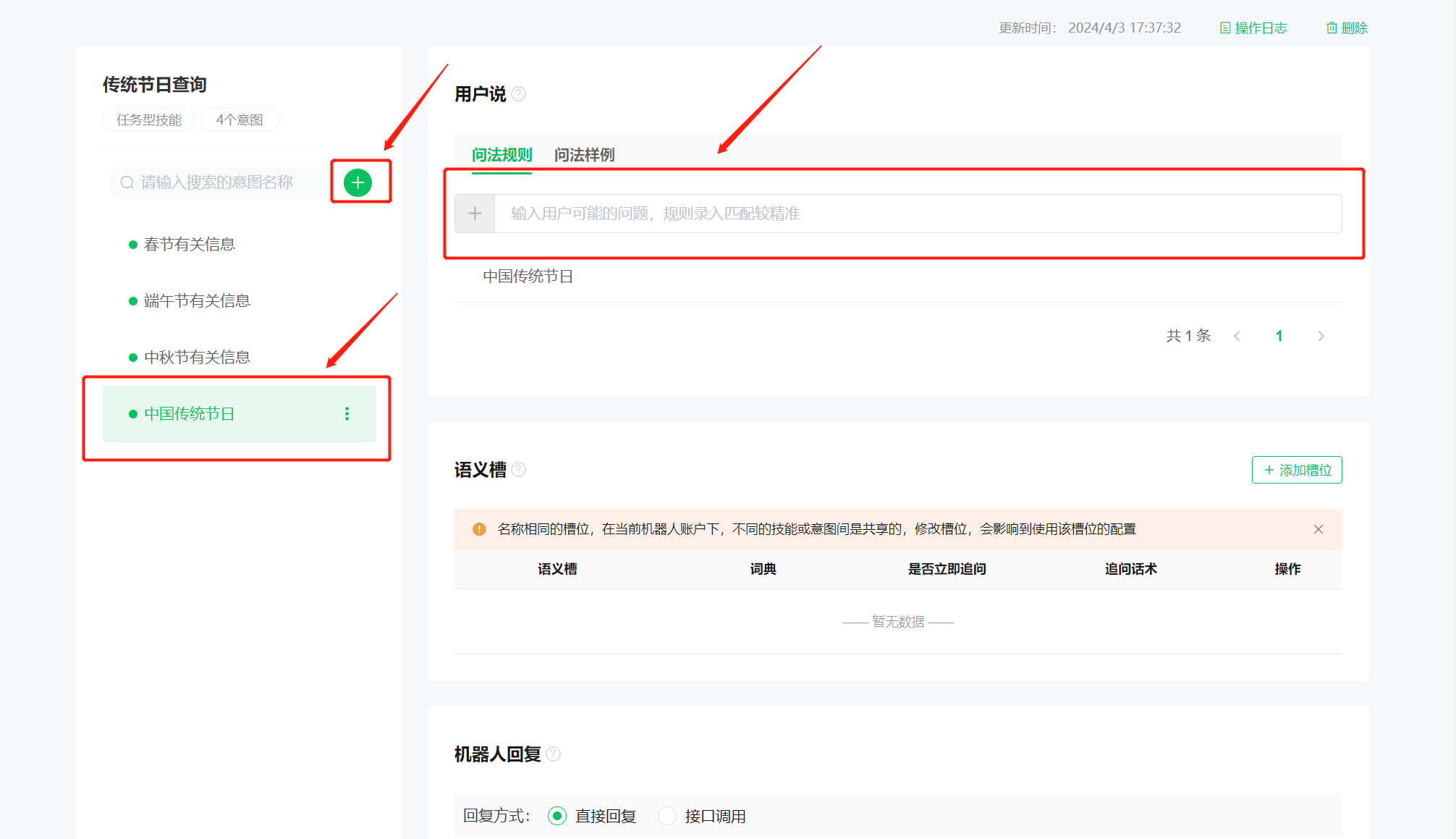Click the user question rule input field
Viewport: 1456px width, 839px height.
pos(916,214)
